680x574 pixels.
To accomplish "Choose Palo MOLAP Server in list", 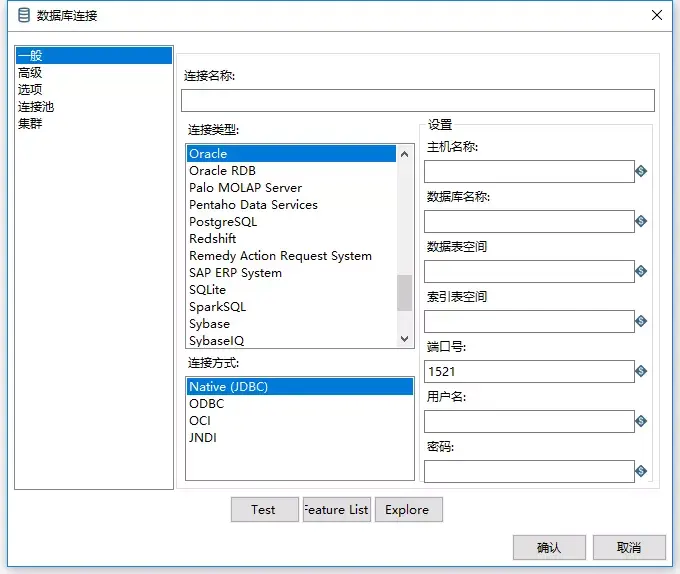I will pos(291,188).
